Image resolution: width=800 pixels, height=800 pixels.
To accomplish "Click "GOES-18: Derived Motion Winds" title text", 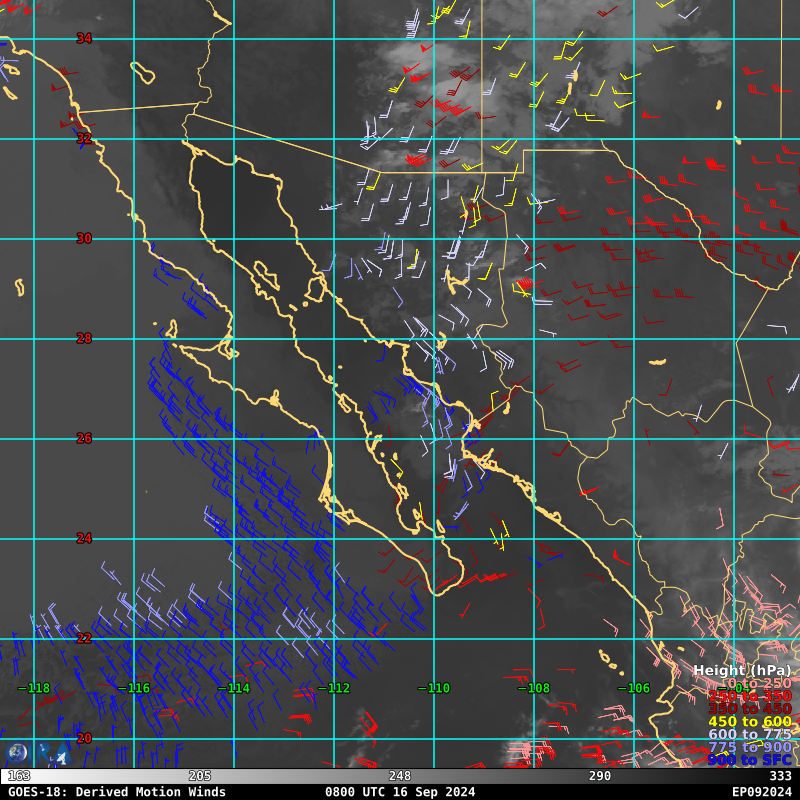I will (117, 792).
